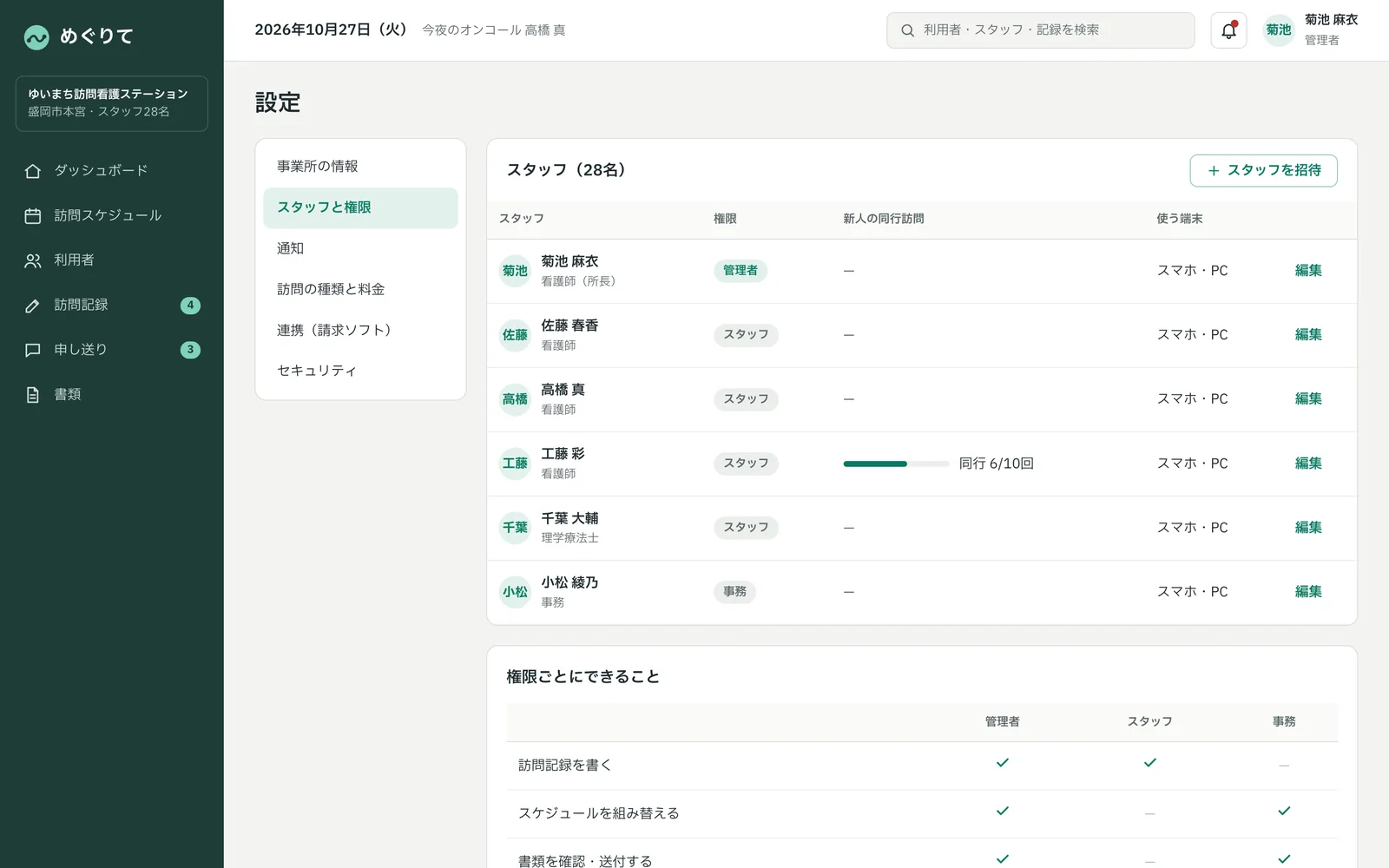1389x868 pixels.
Task: Edit 菊池 麻衣's staff row
Action: (1308, 271)
